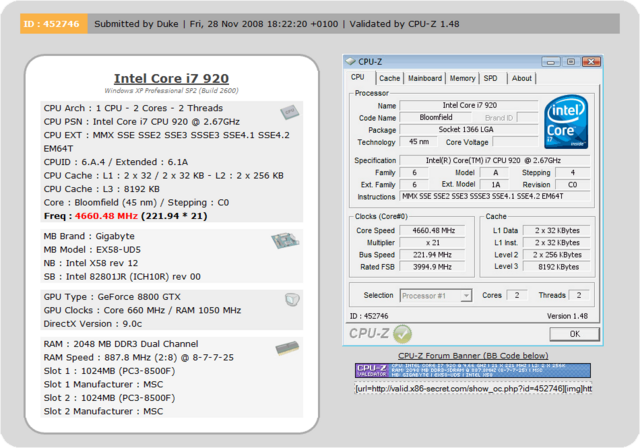
Task: Click the L1 Inst. cache value
Action: (x=557, y=243)
